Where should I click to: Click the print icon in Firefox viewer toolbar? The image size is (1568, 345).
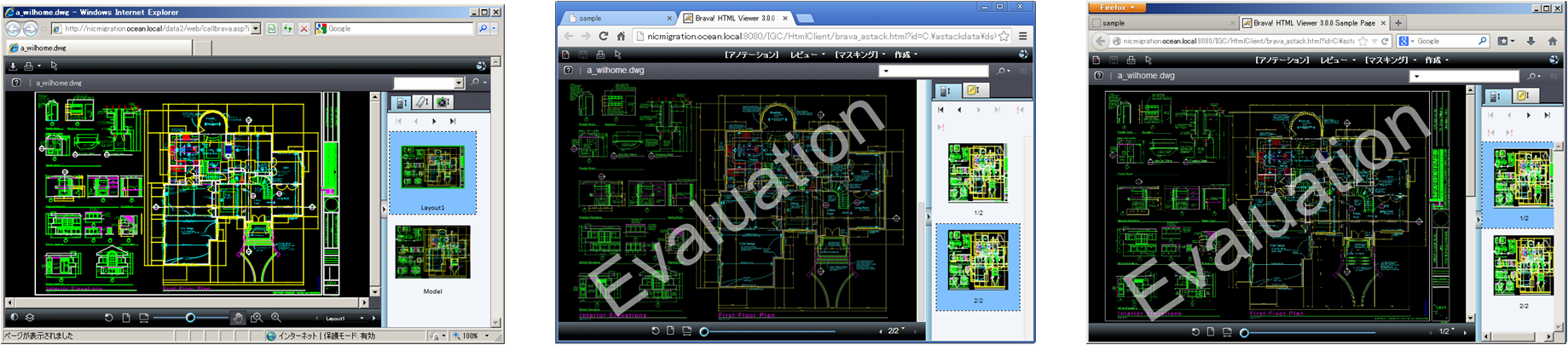tap(1131, 60)
